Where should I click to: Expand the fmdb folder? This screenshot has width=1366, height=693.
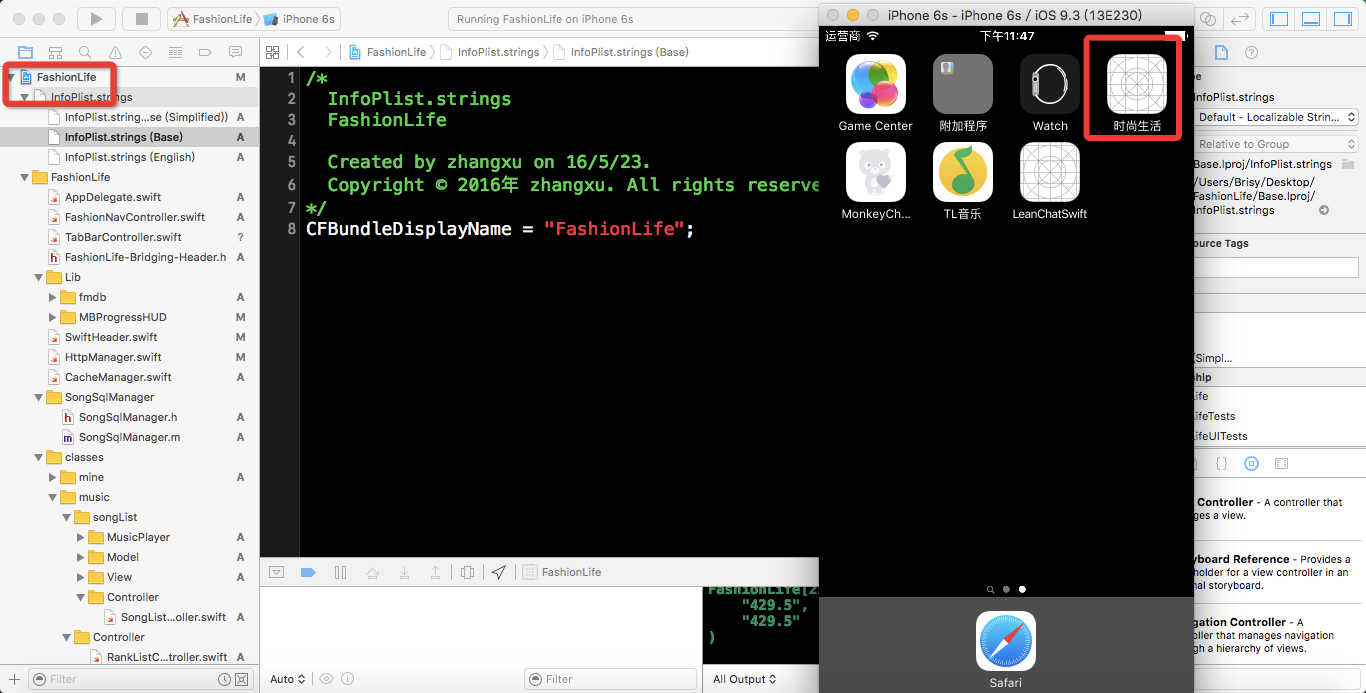coord(52,297)
